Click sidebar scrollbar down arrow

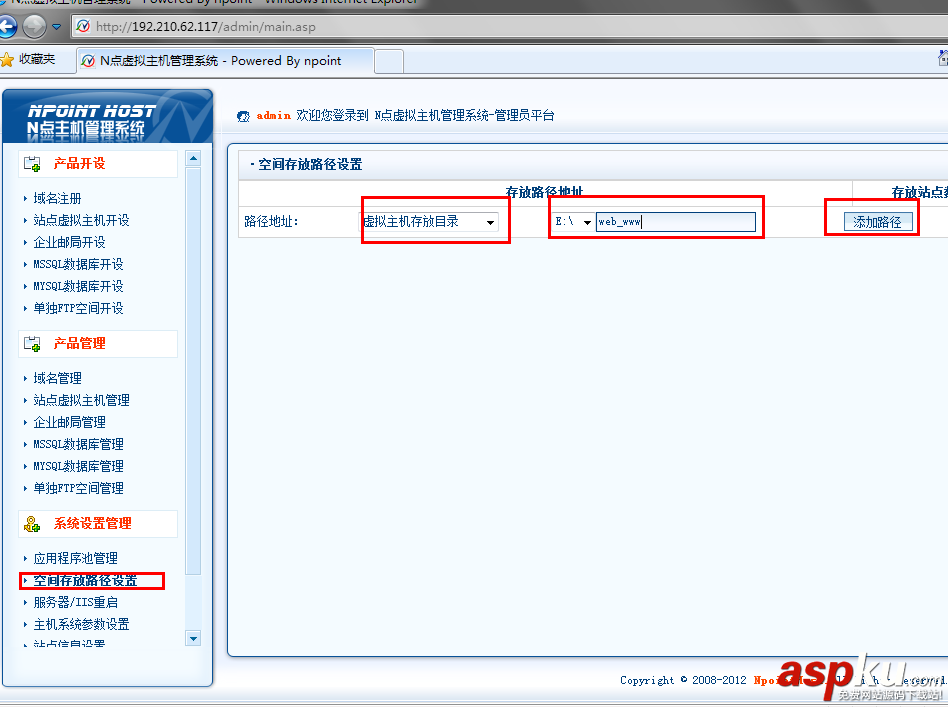193,639
